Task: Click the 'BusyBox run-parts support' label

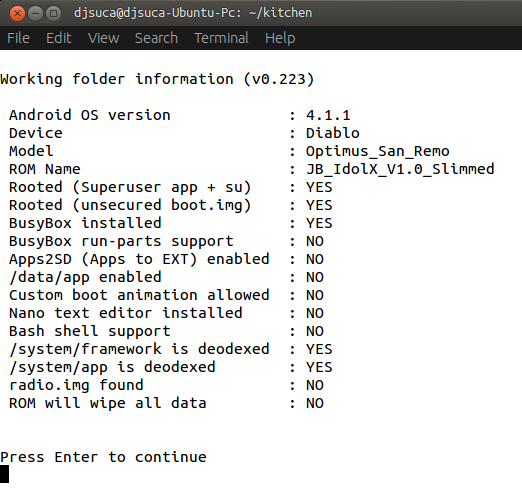Action: 121,241
